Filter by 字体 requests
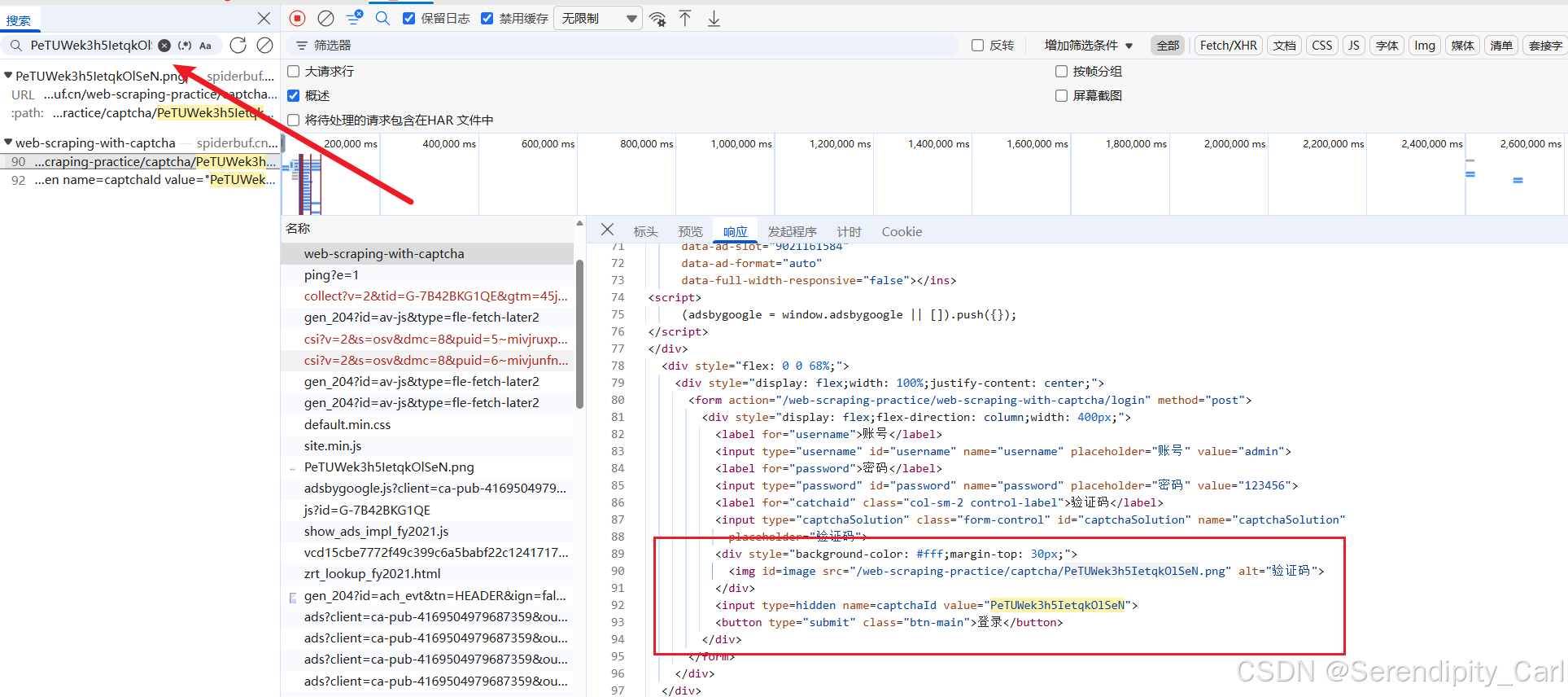Screen dimensions: 1568x697 pos(1387,46)
